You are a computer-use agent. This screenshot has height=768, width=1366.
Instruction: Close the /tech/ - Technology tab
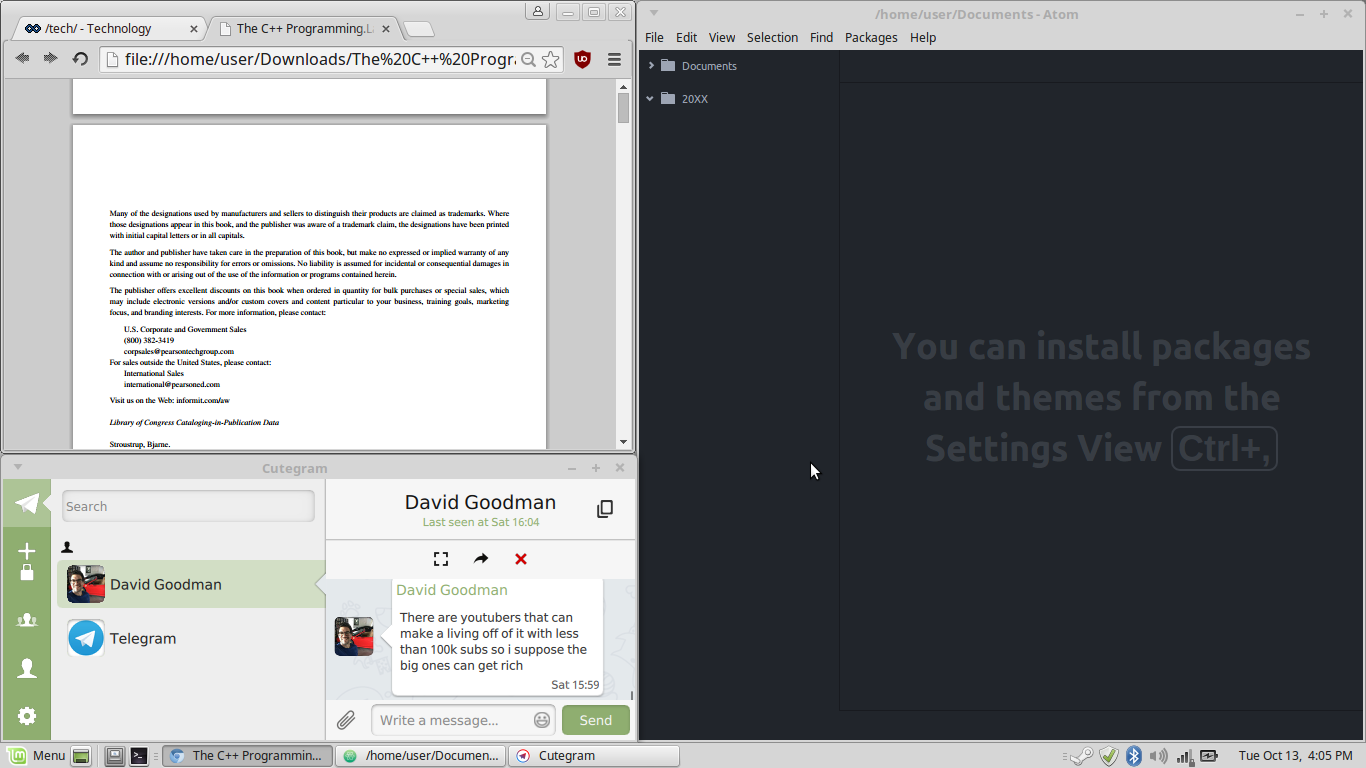click(x=193, y=29)
